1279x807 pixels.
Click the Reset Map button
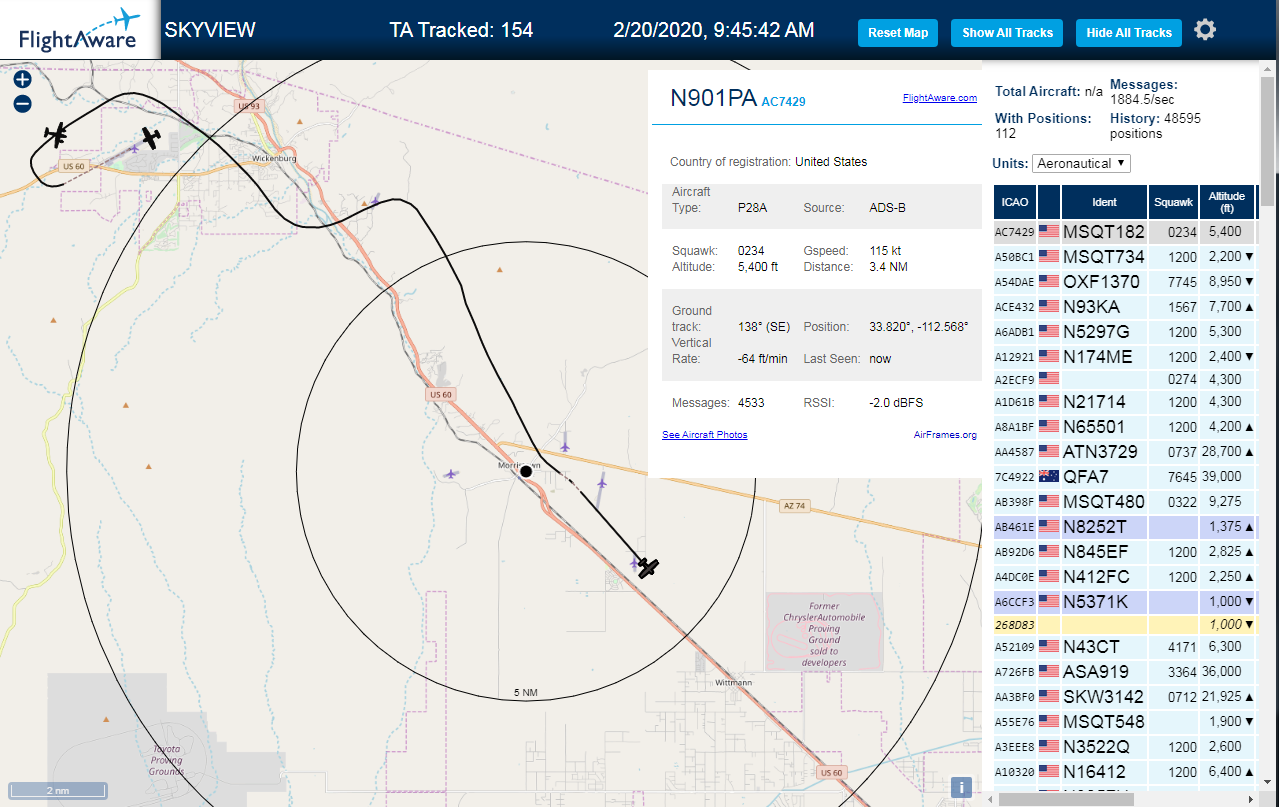pos(898,33)
